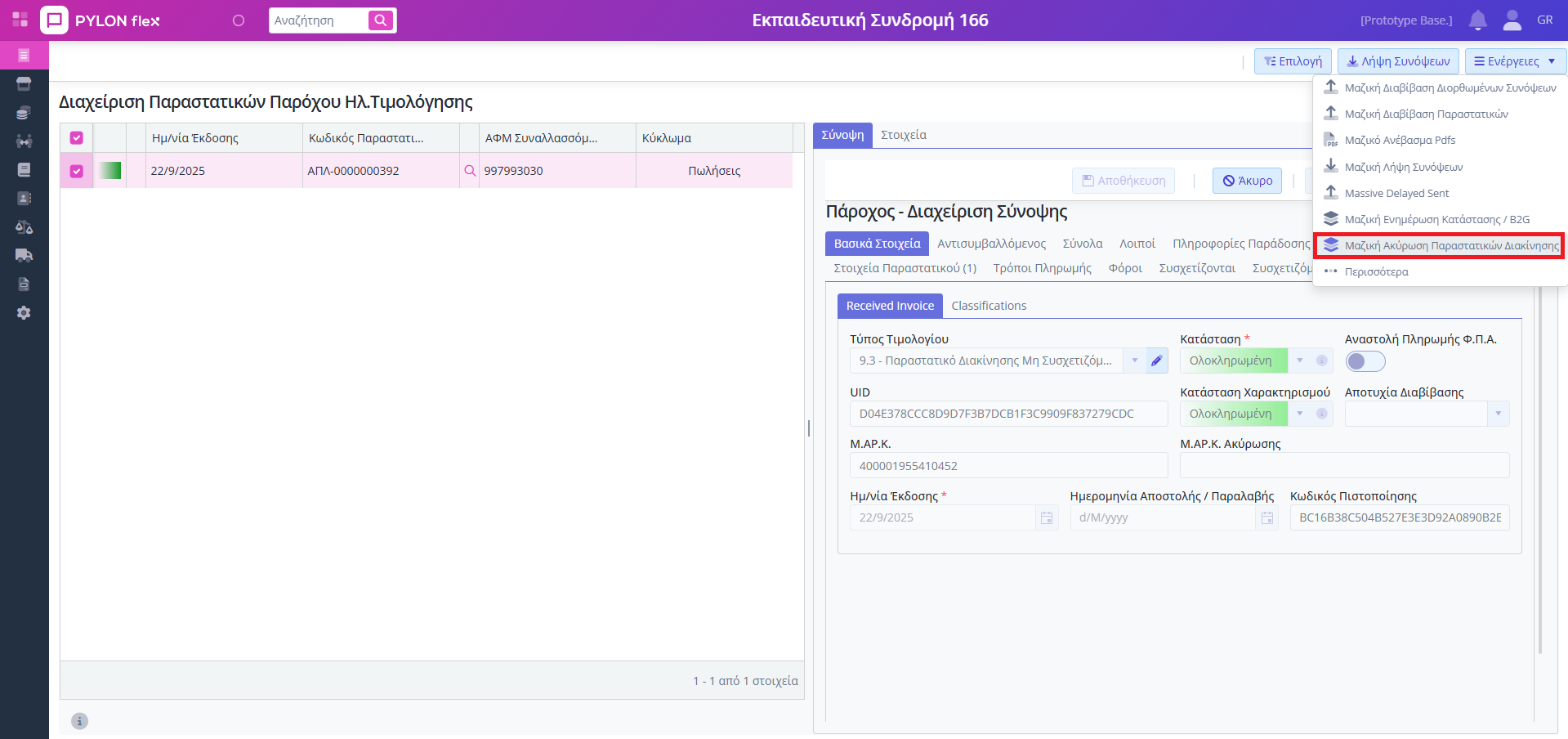Viewport: 1568px width, 739px height.
Task: Uncheck the row checkbox for 22/9/2025
Action: [x=77, y=171]
